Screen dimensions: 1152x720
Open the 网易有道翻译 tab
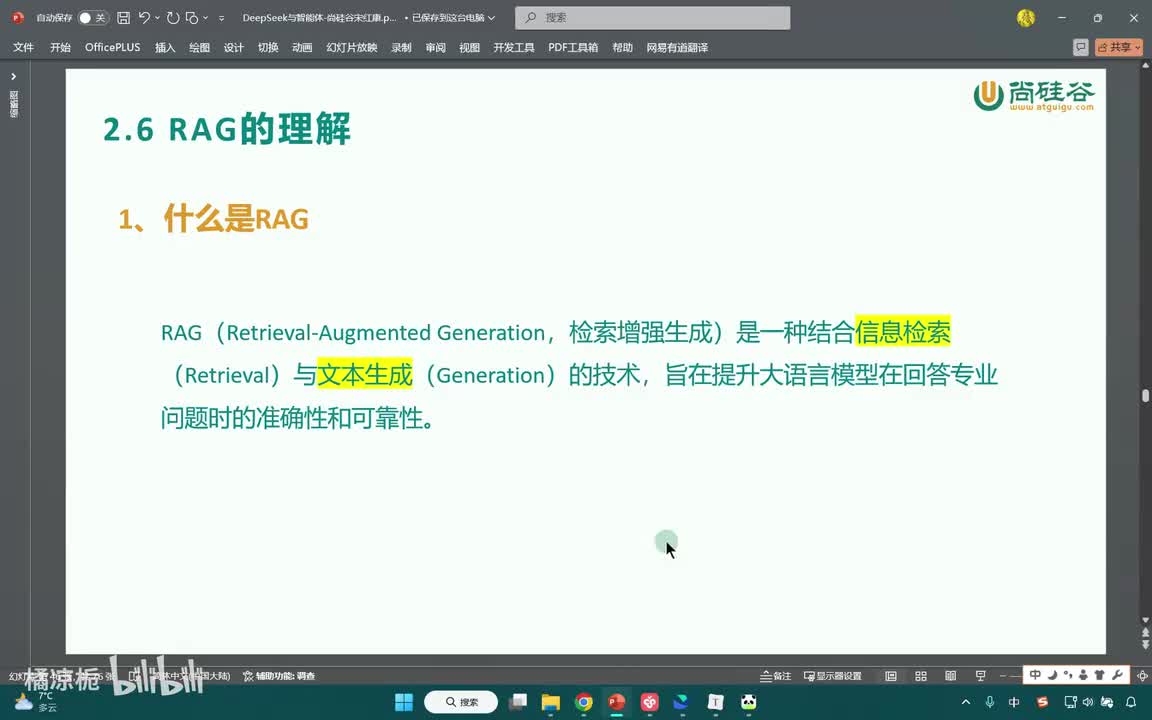677,47
